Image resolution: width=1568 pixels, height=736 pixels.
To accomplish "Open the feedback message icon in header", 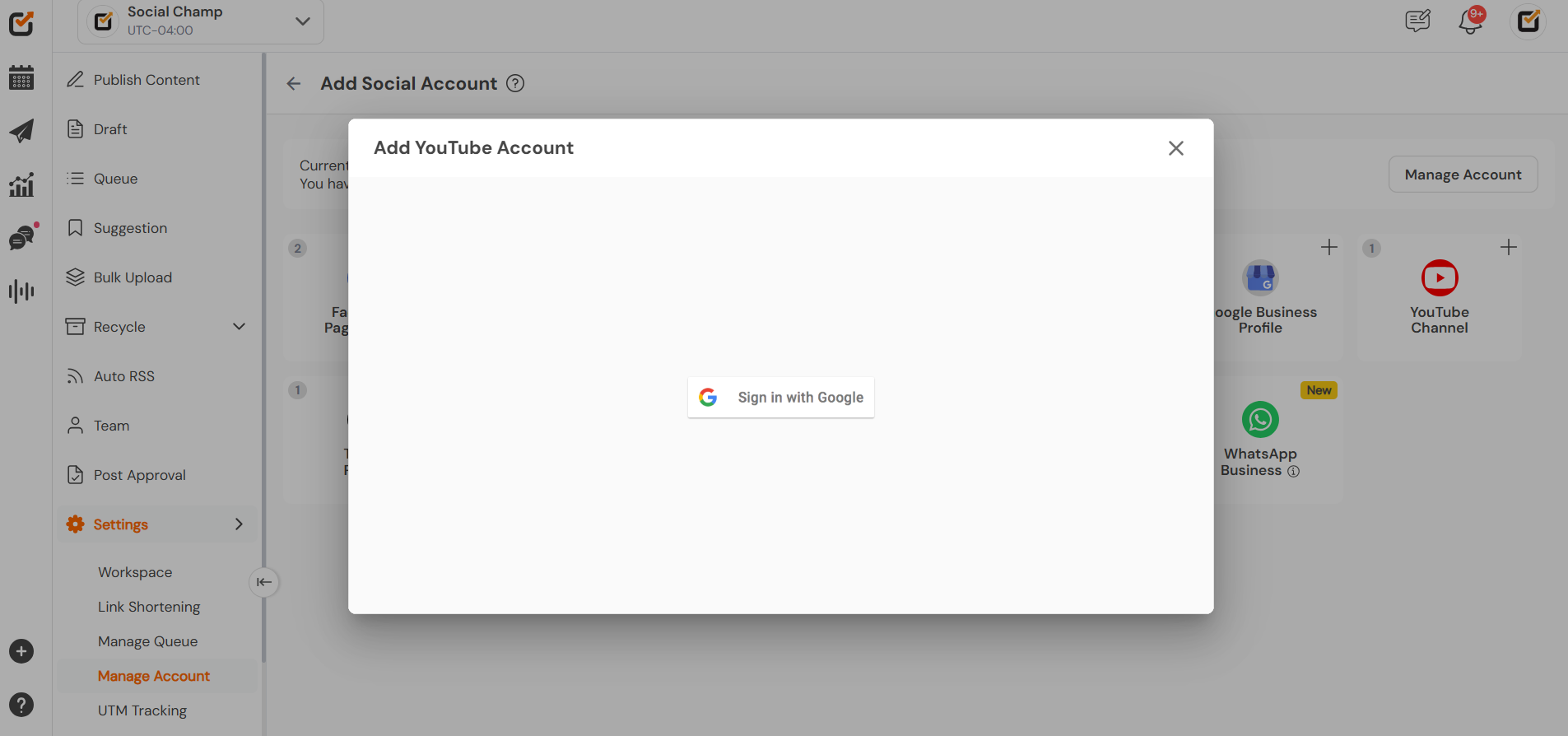I will (x=1417, y=21).
